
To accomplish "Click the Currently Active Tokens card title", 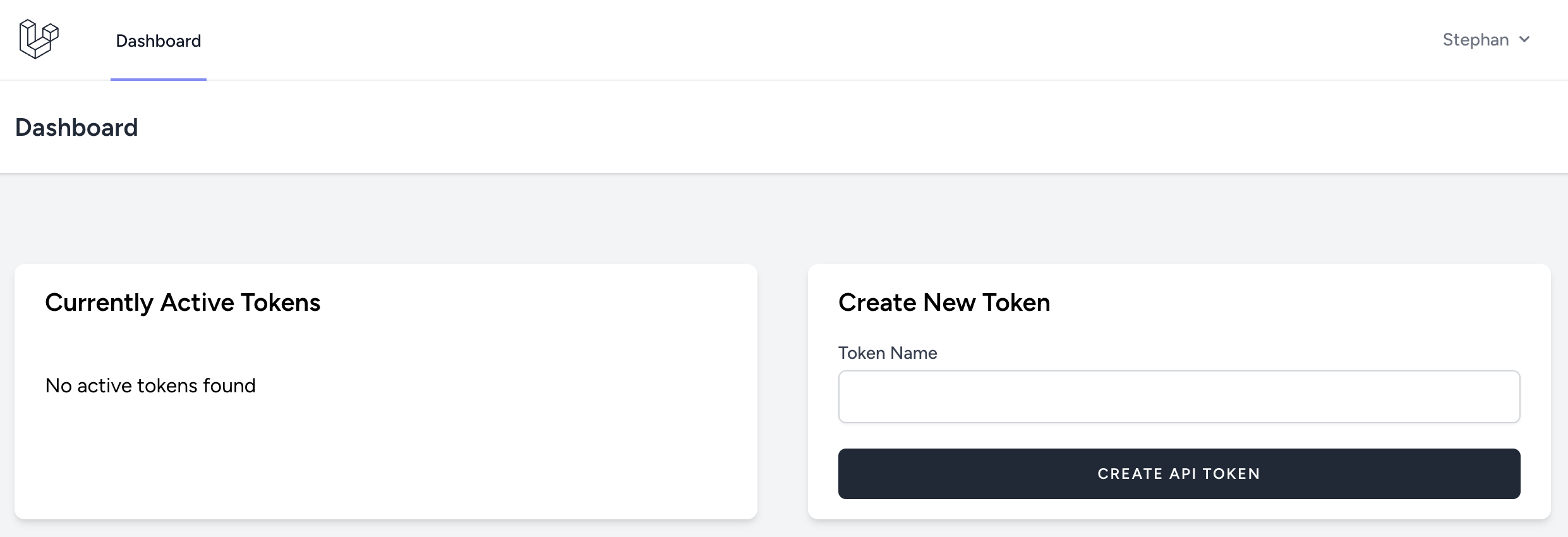I will pyautogui.click(x=182, y=302).
